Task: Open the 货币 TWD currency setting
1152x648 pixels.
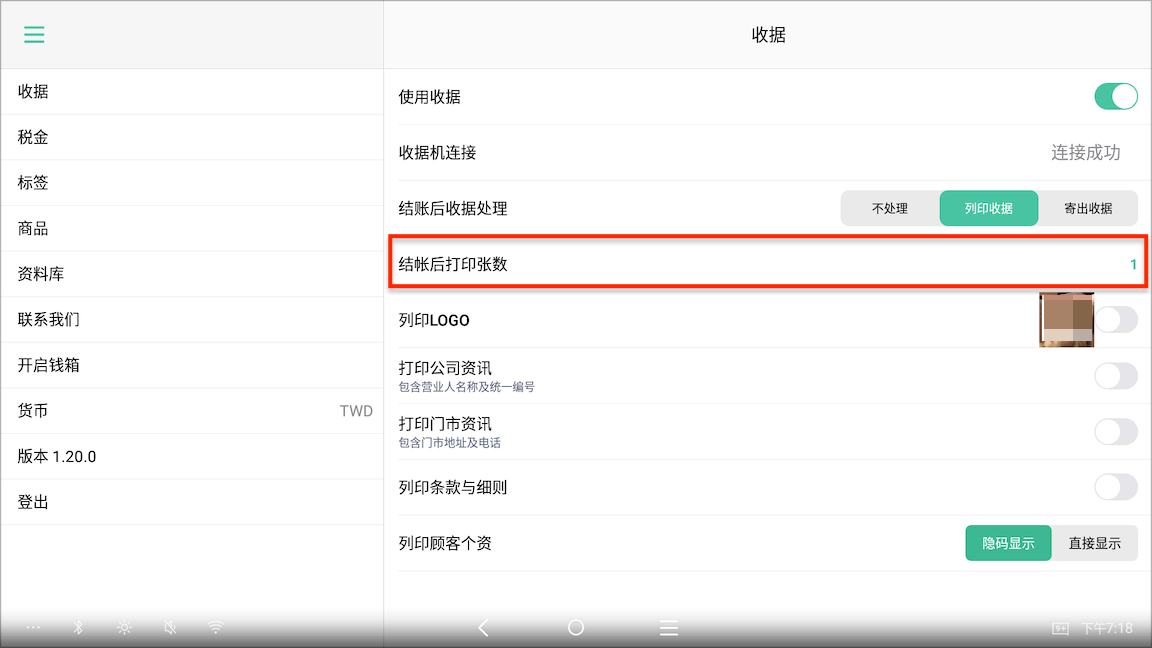Action: [192, 411]
